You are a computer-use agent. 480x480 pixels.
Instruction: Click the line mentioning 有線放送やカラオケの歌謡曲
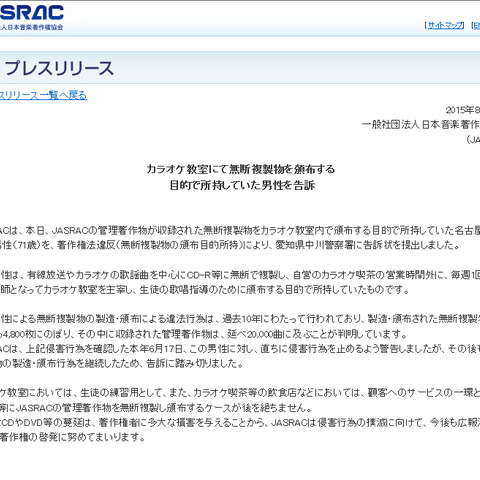[240, 275]
